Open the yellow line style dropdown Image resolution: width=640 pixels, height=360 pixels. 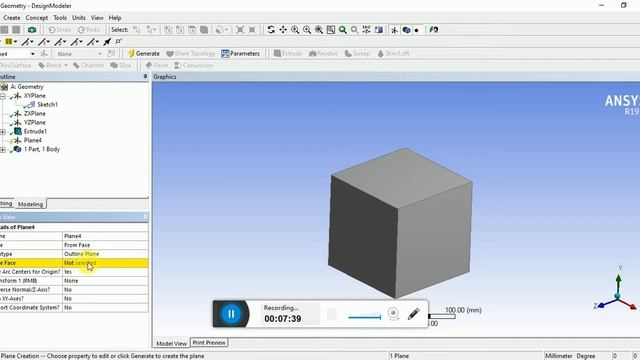tap(15, 42)
